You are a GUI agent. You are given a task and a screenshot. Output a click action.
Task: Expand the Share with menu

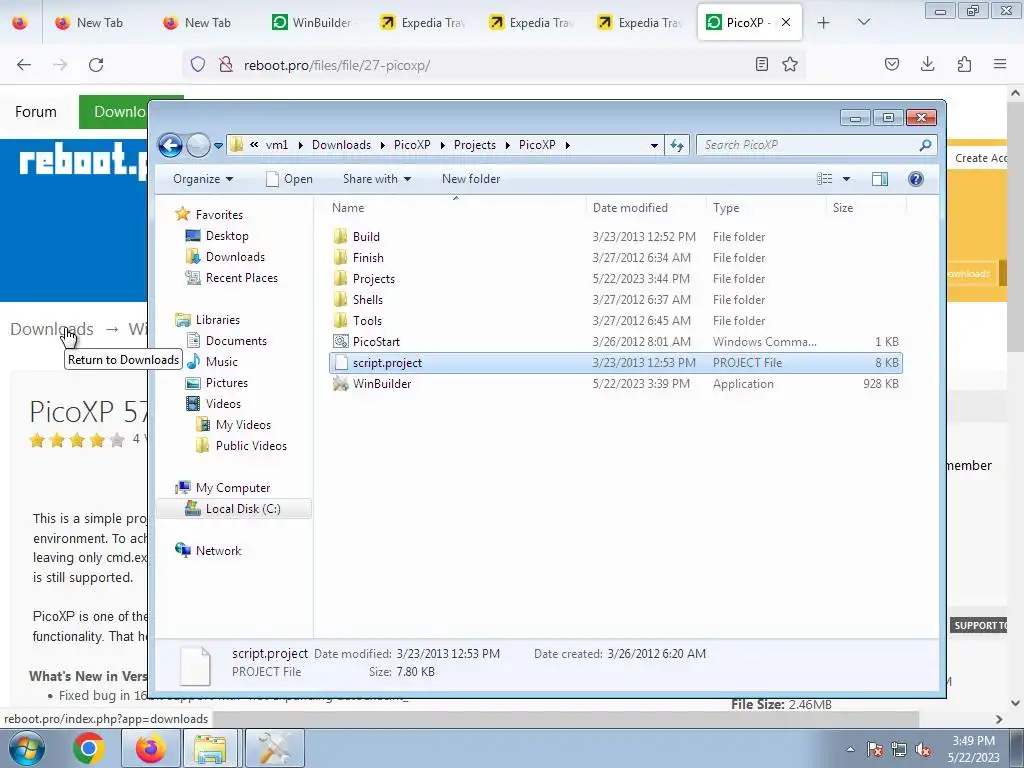(377, 179)
